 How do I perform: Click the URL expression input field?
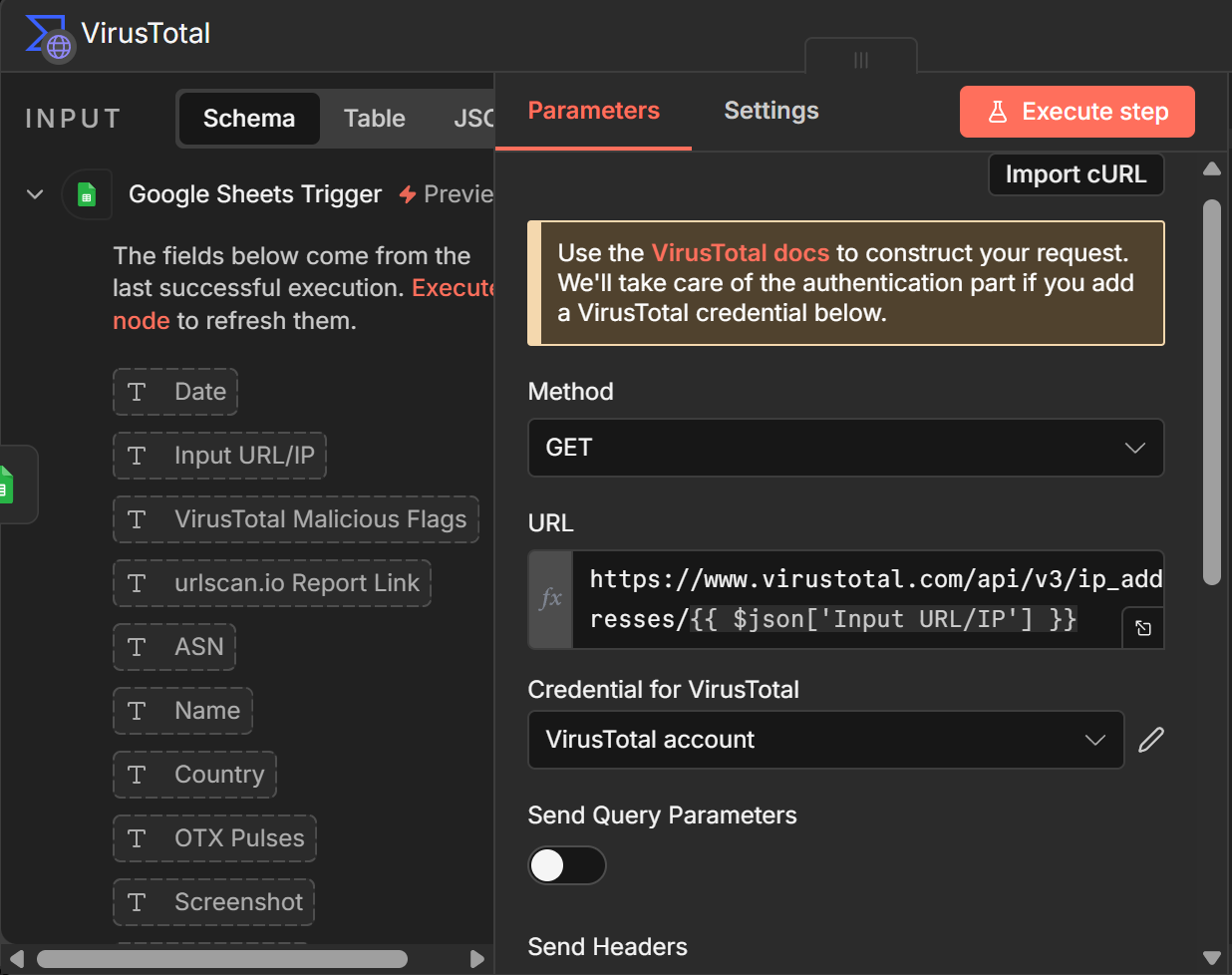click(867, 599)
